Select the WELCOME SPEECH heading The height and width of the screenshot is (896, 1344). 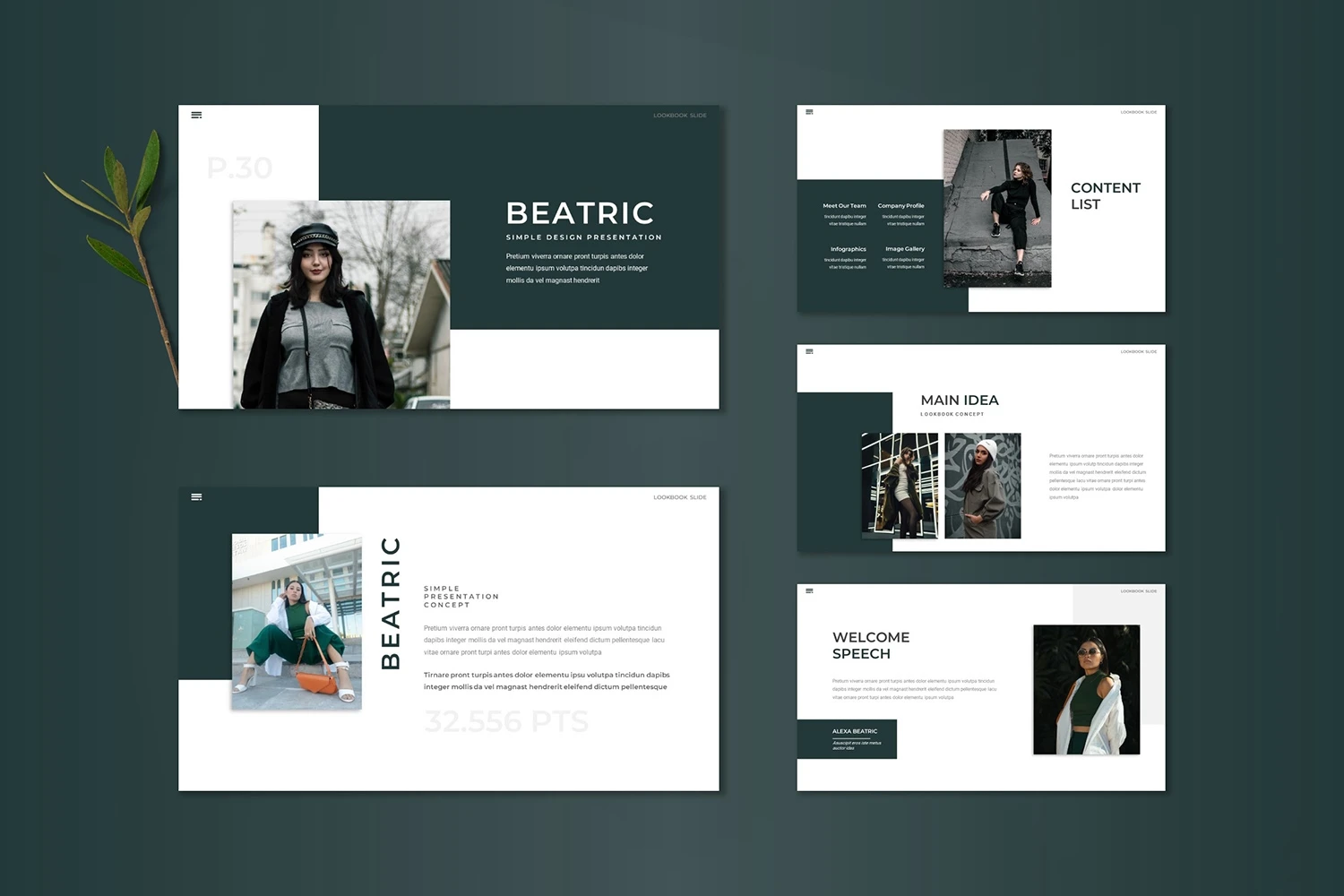(x=870, y=645)
